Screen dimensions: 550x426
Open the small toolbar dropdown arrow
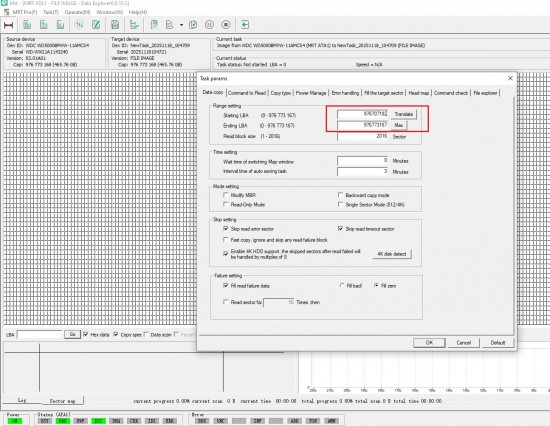[181, 25]
